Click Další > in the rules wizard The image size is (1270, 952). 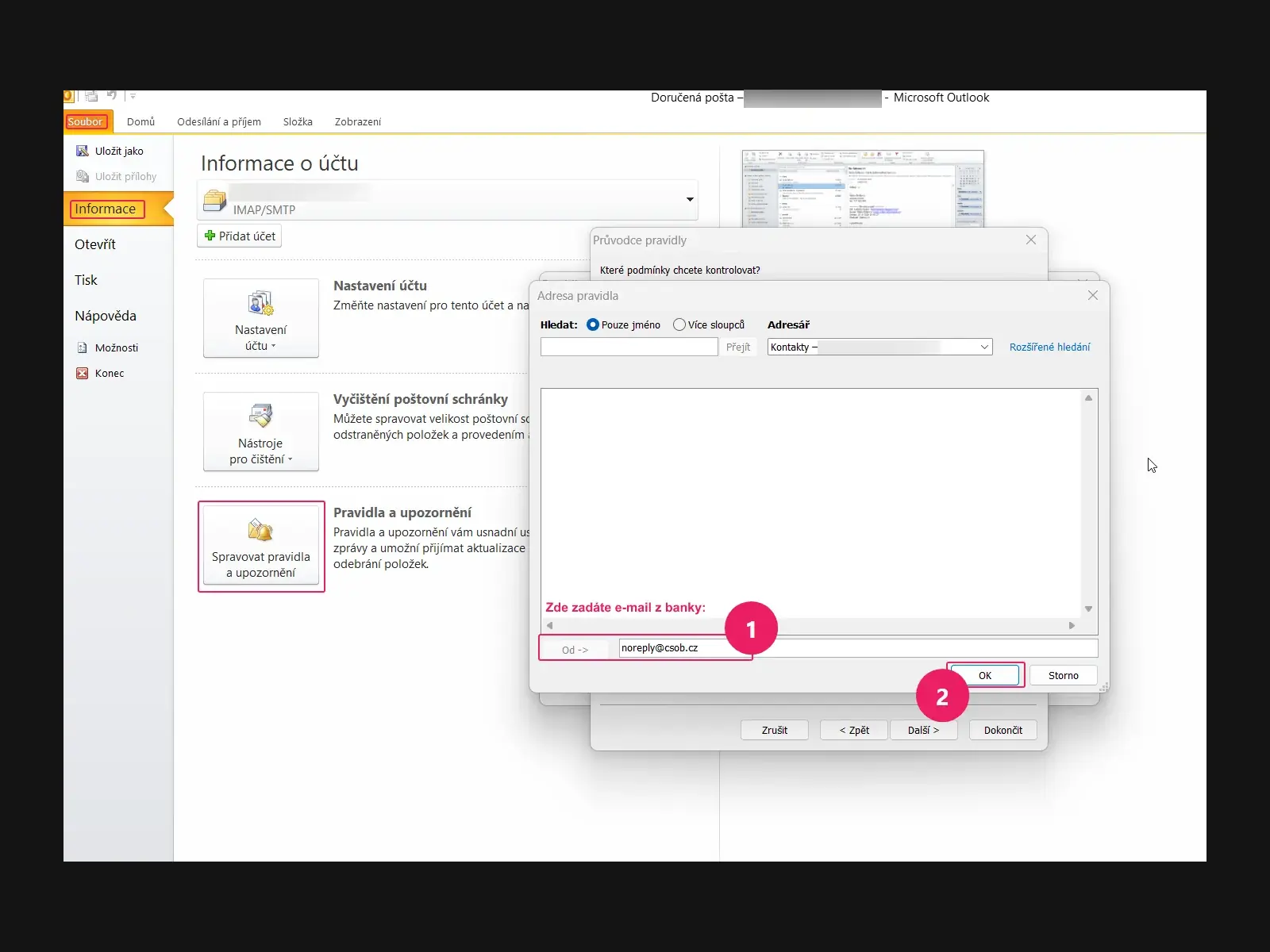923,730
